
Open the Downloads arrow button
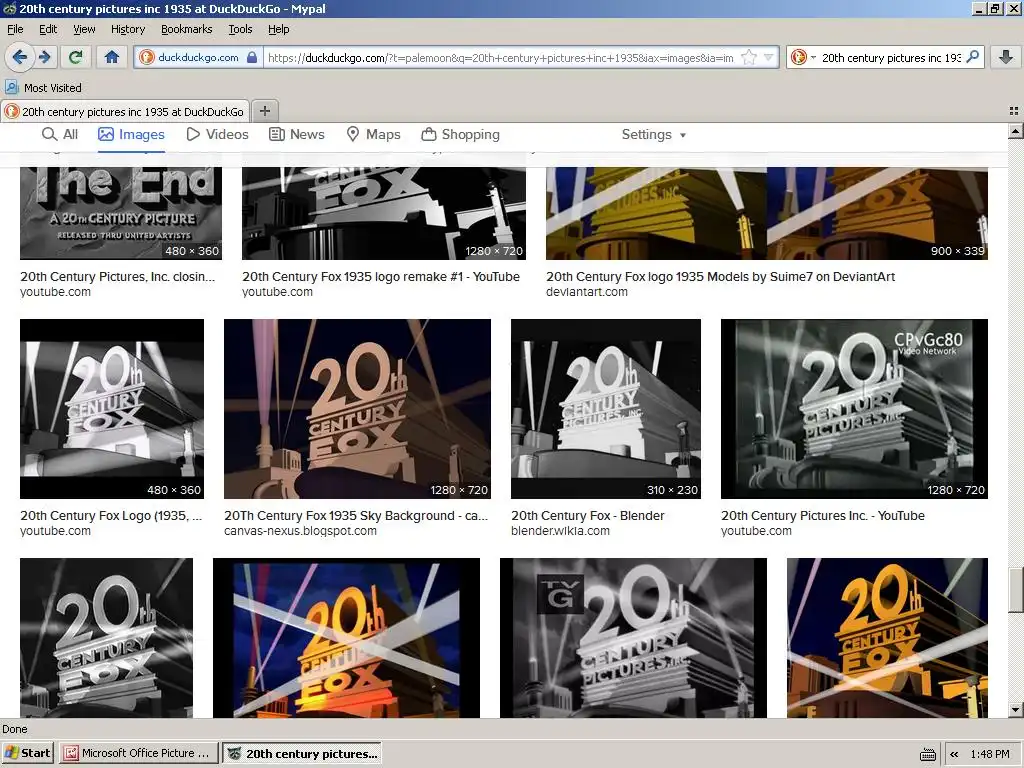click(x=1006, y=57)
